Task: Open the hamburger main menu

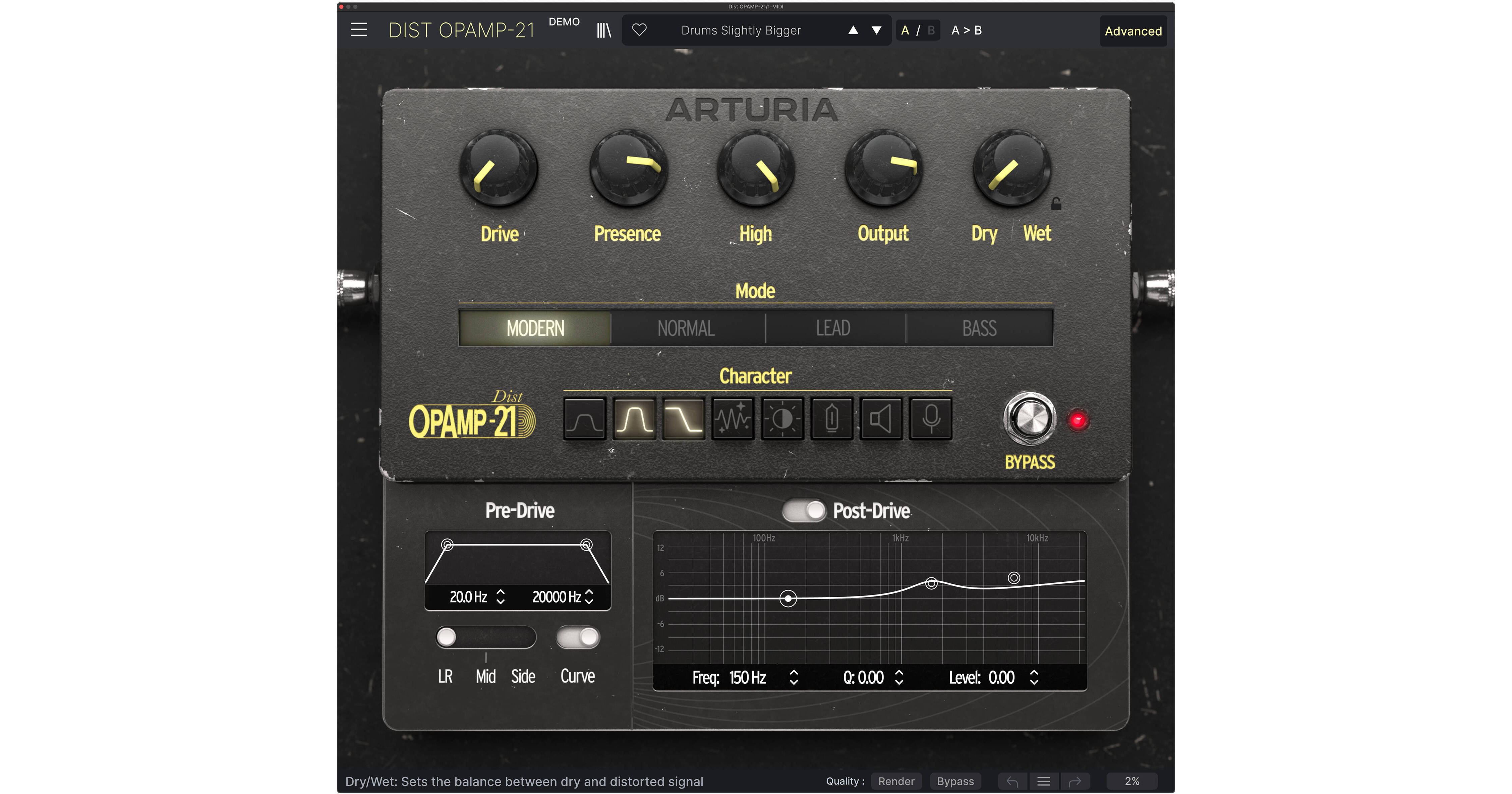Action: coord(359,30)
